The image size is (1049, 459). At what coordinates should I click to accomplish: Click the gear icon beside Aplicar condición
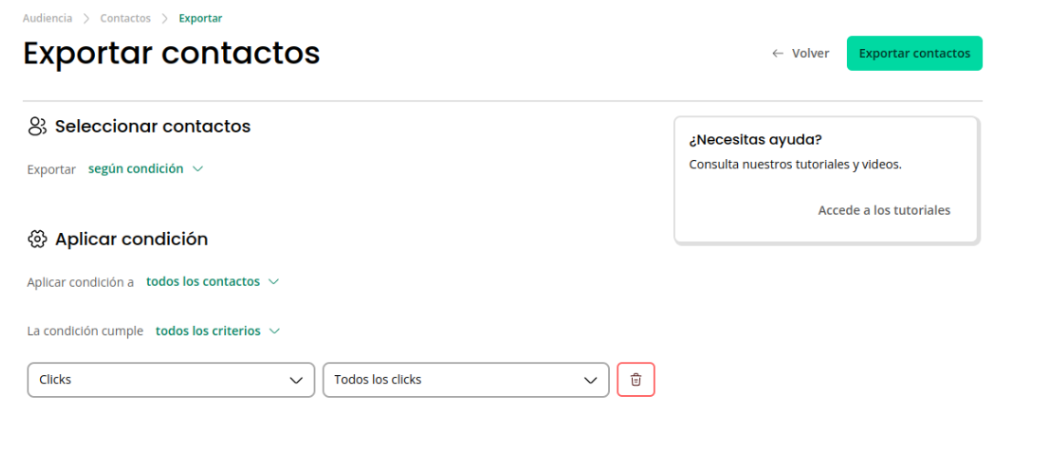pyautogui.click(x=37, y=239)
